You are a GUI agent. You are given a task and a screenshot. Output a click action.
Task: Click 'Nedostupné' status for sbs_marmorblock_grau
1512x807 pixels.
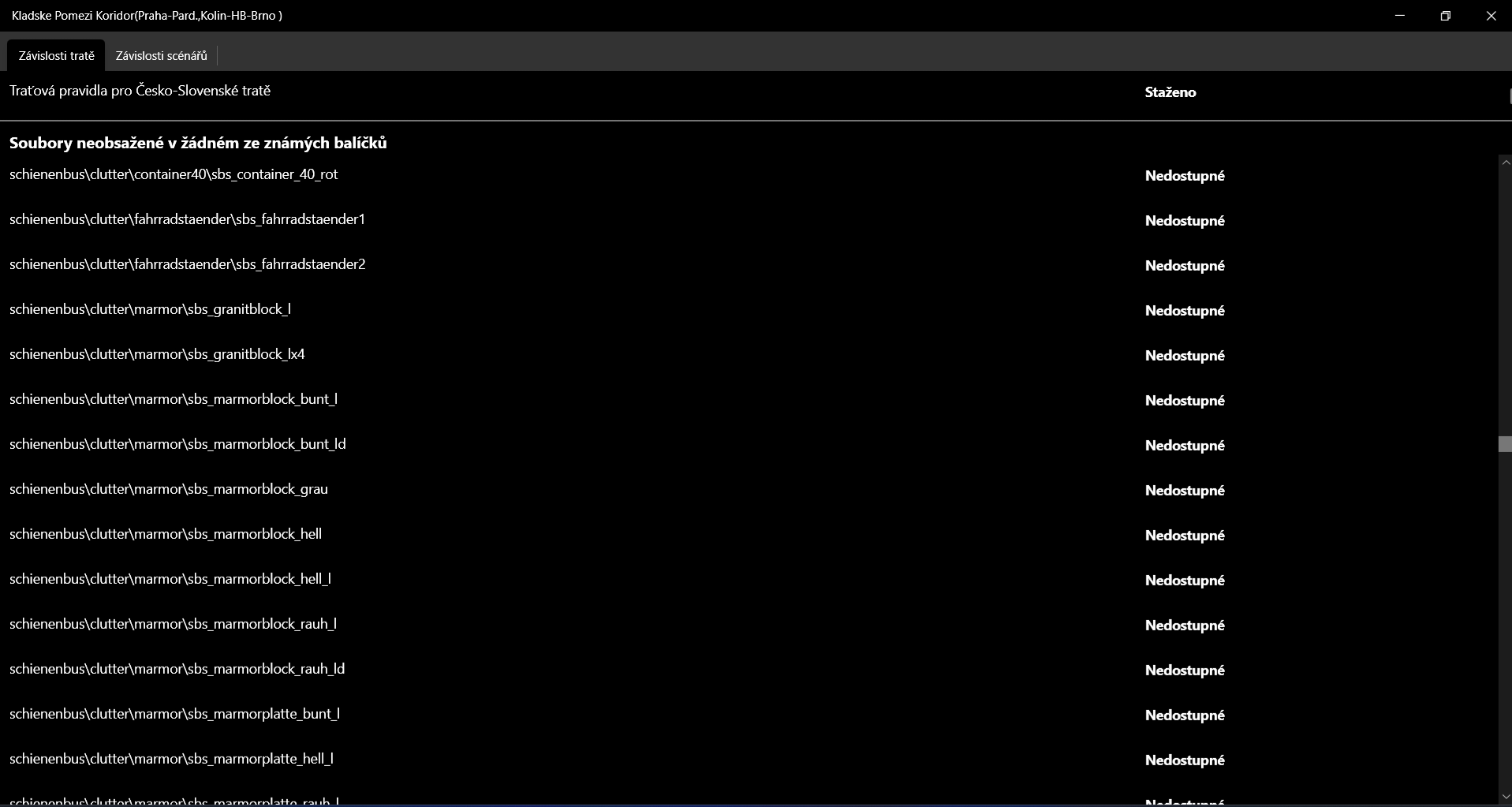click(x=1185, y=491)
